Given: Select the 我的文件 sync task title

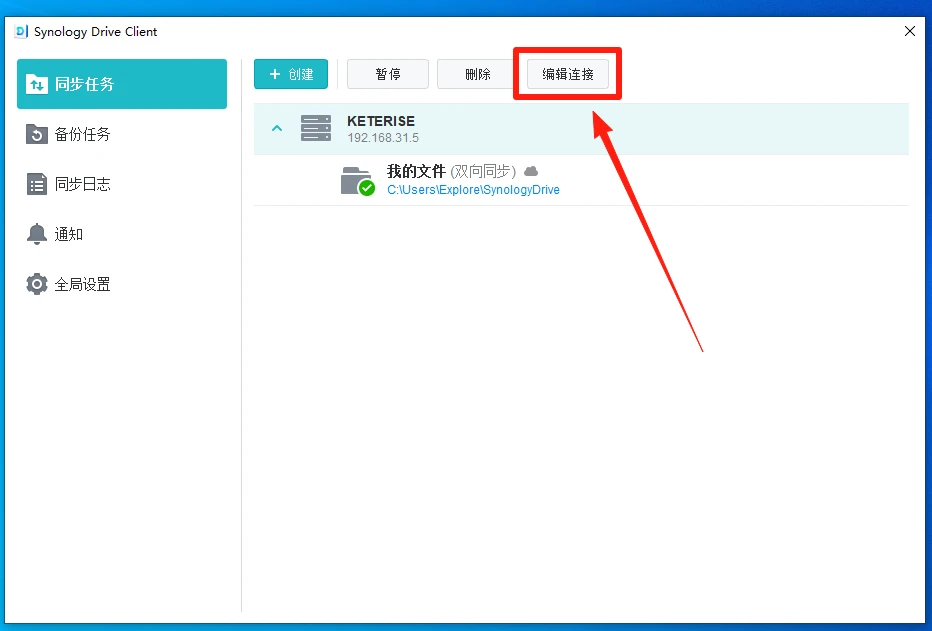Looking at the screenshot, I should coord(416,171).
